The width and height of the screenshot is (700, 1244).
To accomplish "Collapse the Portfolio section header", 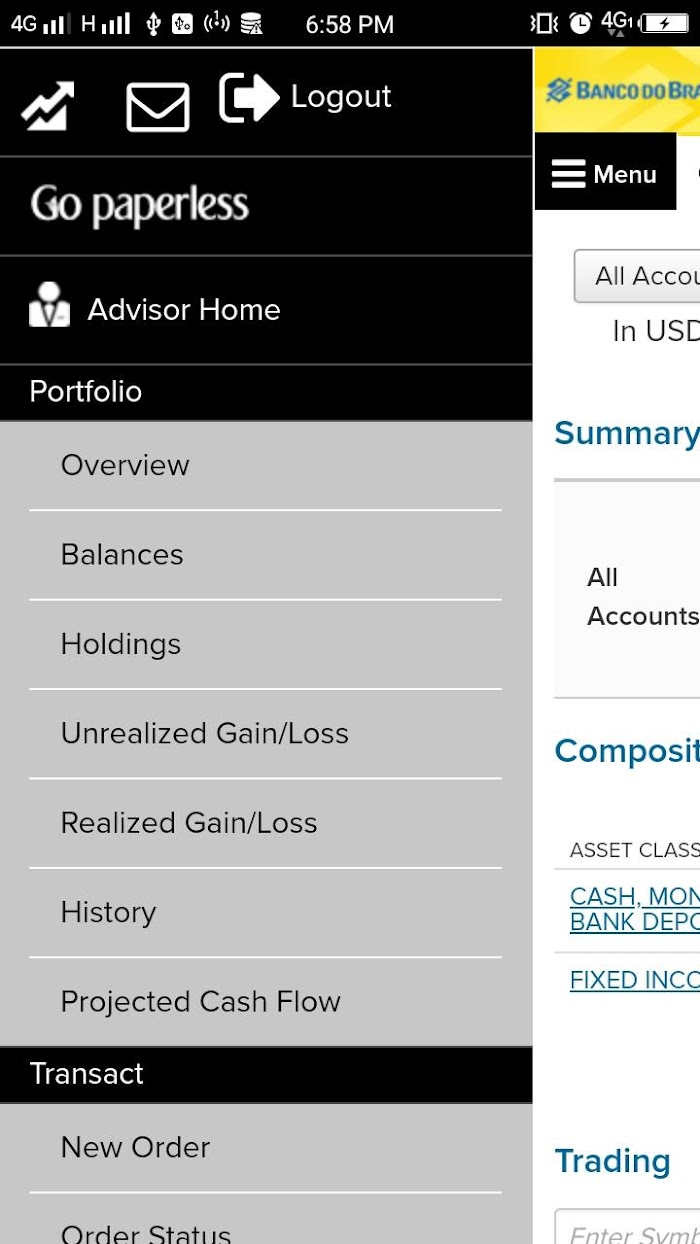I will [266, 392].
